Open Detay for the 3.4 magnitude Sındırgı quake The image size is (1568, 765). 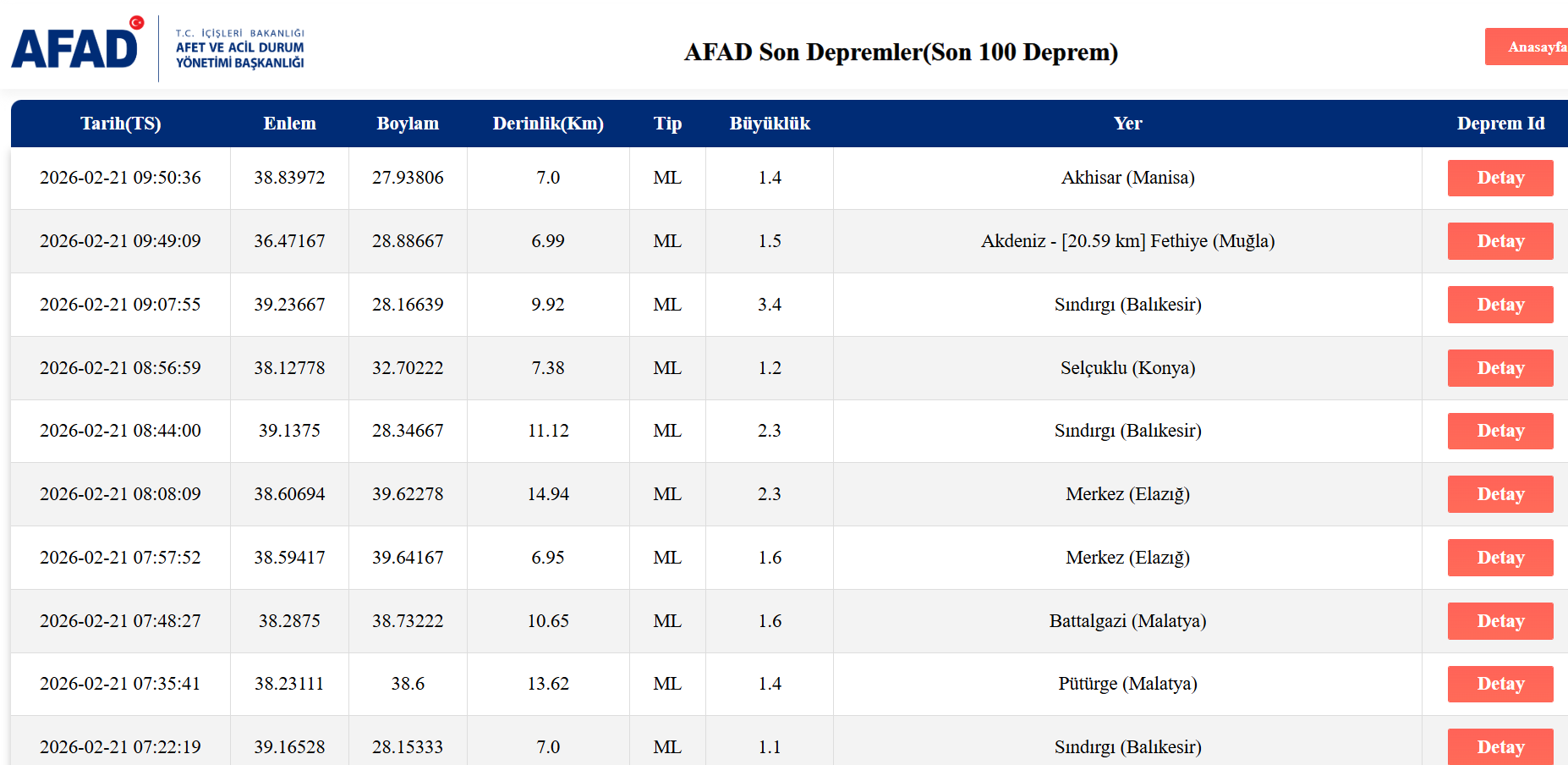tap(1499, 305)
